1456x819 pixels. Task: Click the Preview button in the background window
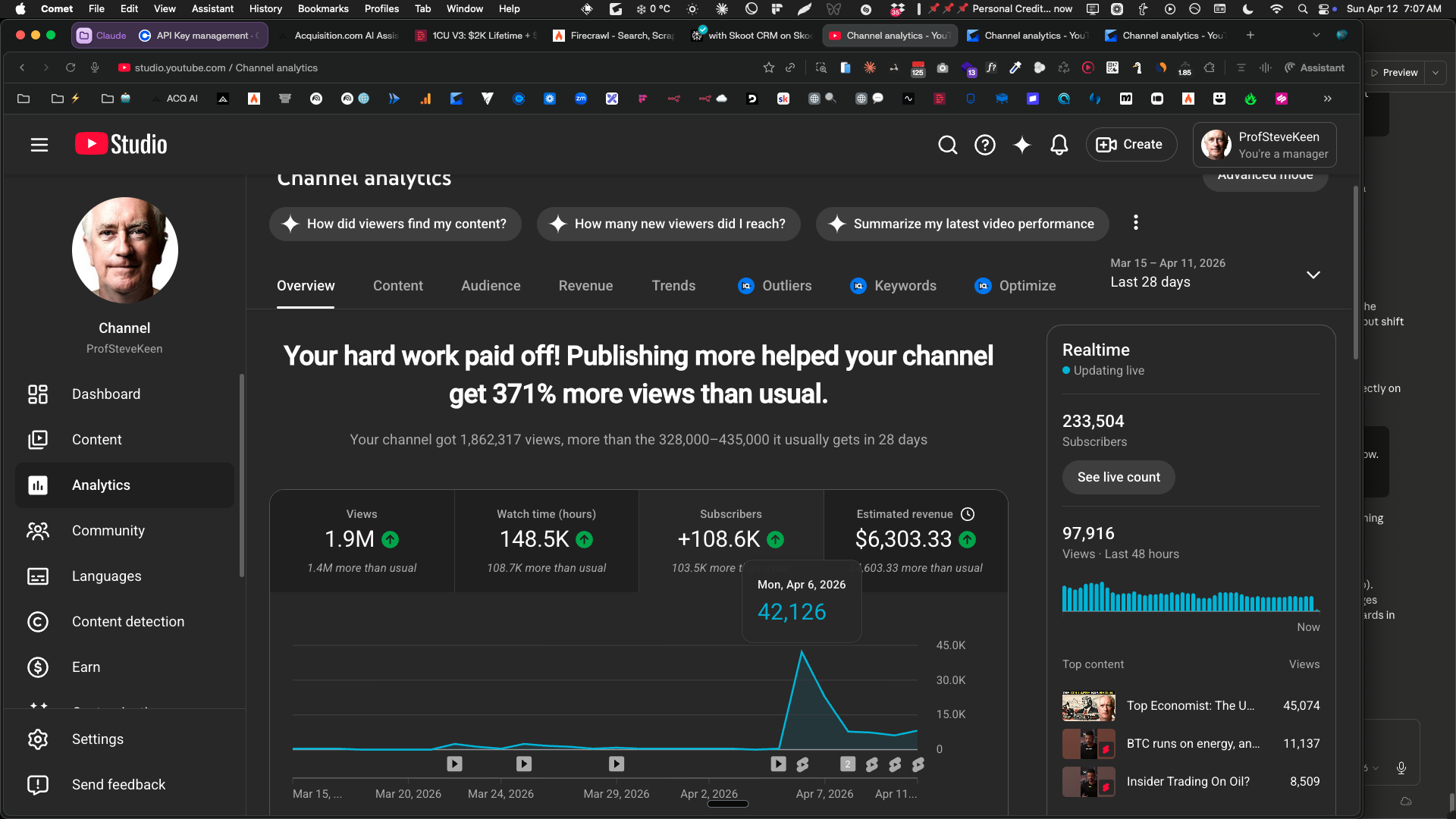pyautogui.click(x=1394, y=73)
